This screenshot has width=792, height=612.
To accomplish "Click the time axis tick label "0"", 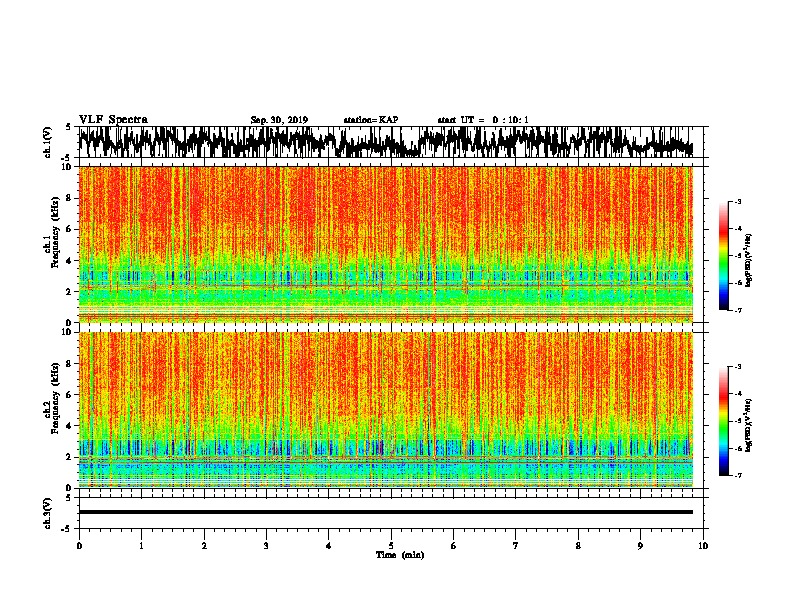I will click(x=79, y=546).
